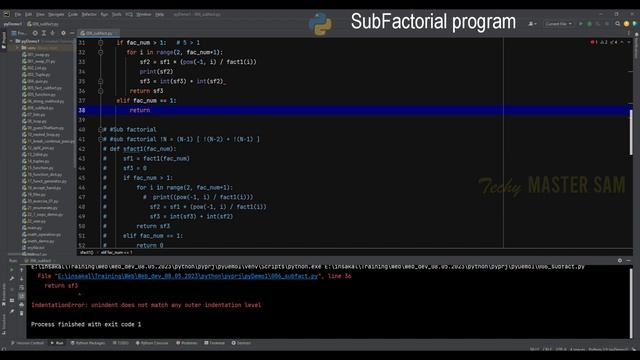Click sfact1() breadcrumb at editor bottom
Image resolution: width=640 pixels, height=360 pixels.
pos(87,253)
